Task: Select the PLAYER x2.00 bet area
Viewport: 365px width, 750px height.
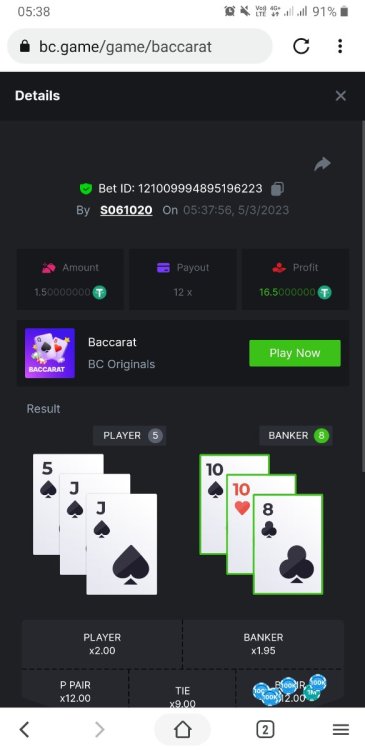Action: [x=102, y=644]
